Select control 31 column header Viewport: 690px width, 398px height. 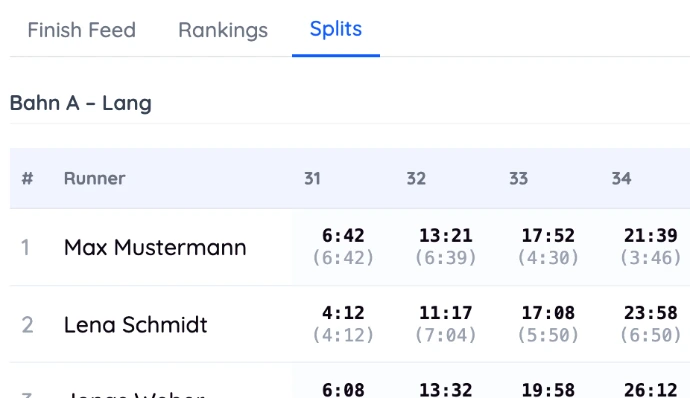(x=312, y=178)
